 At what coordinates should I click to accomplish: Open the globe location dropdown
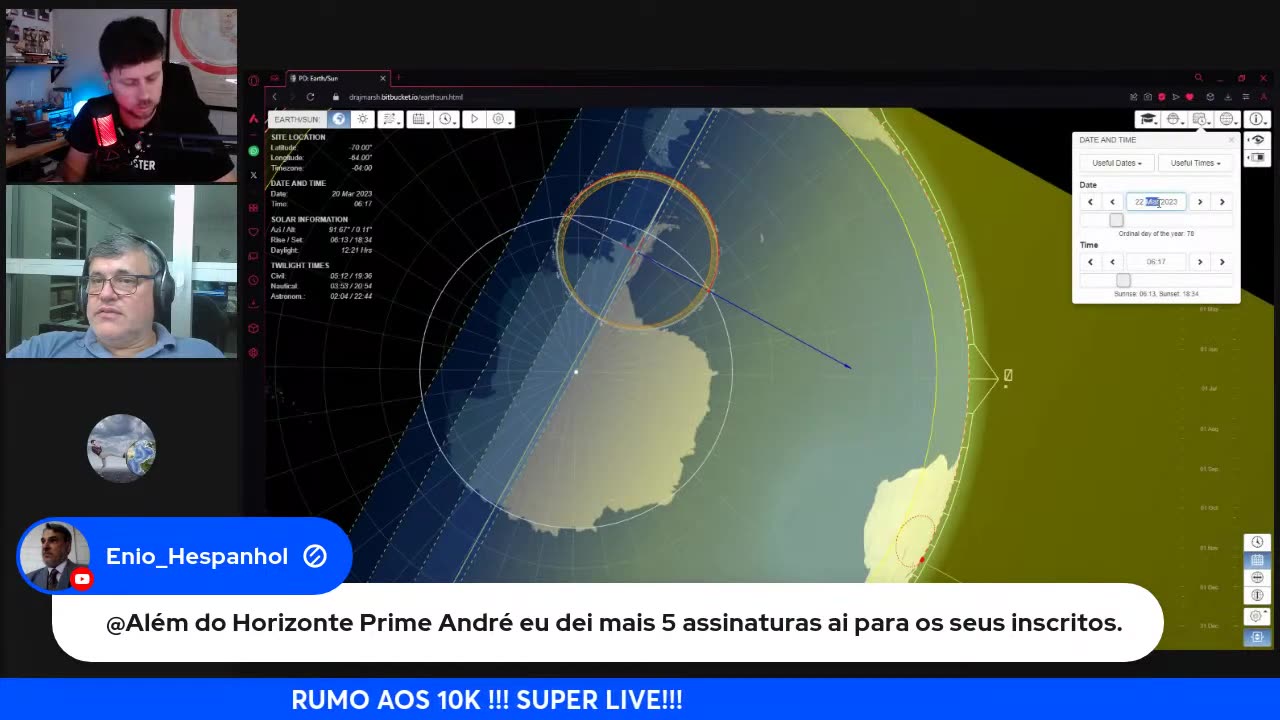(x=1174, y=119)
